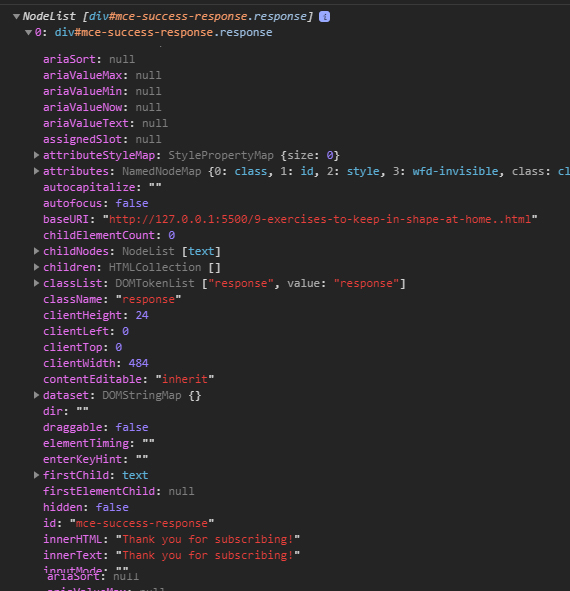Click the id "mce-success-response" value
Viewport: 570px width, 591px height.
(142, 523)
